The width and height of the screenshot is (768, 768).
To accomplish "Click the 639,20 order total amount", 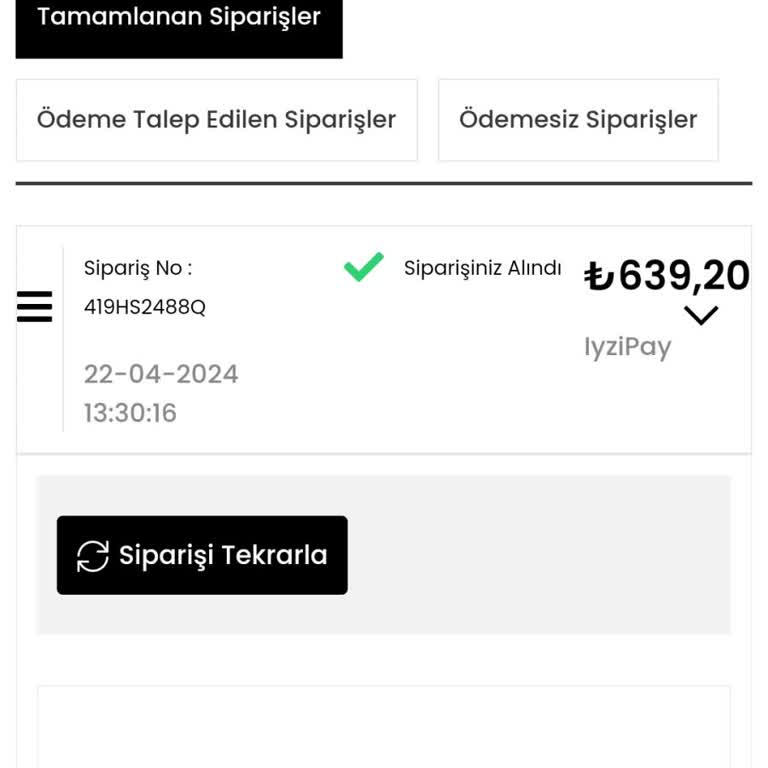I will pyautogui.click(x=684, y=275).
